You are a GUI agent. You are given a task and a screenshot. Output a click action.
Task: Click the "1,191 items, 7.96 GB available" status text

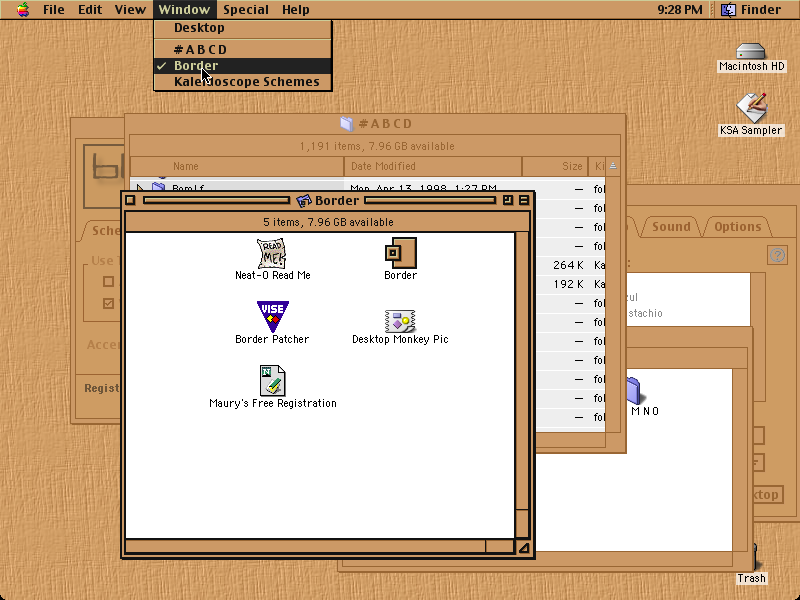pos(377,146)
